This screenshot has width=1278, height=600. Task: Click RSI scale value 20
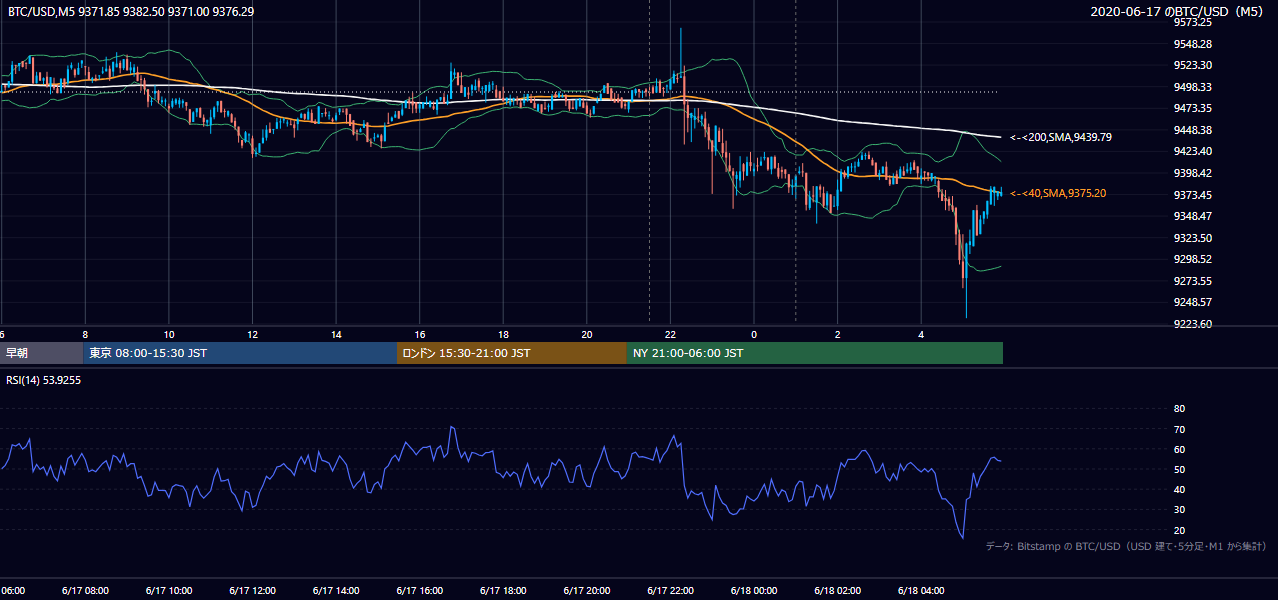1179,530
